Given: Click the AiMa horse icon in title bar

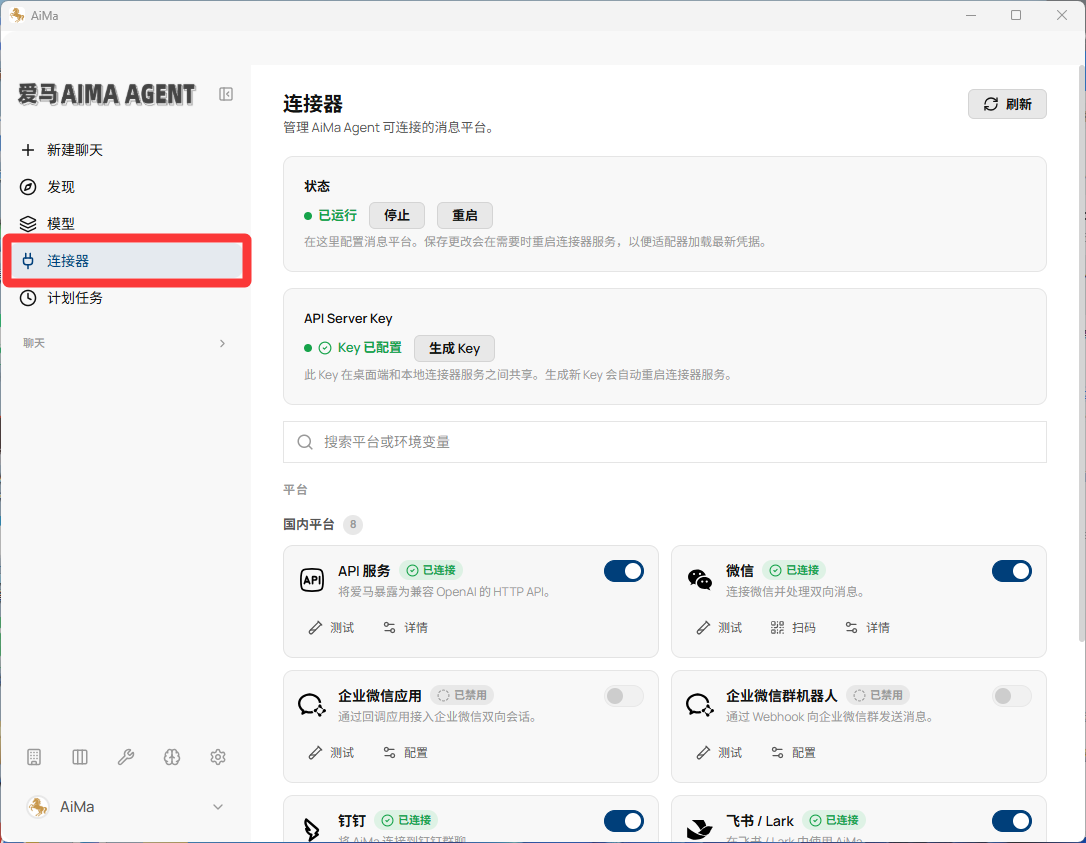Looking at the screenshot, I should point(17,15).
